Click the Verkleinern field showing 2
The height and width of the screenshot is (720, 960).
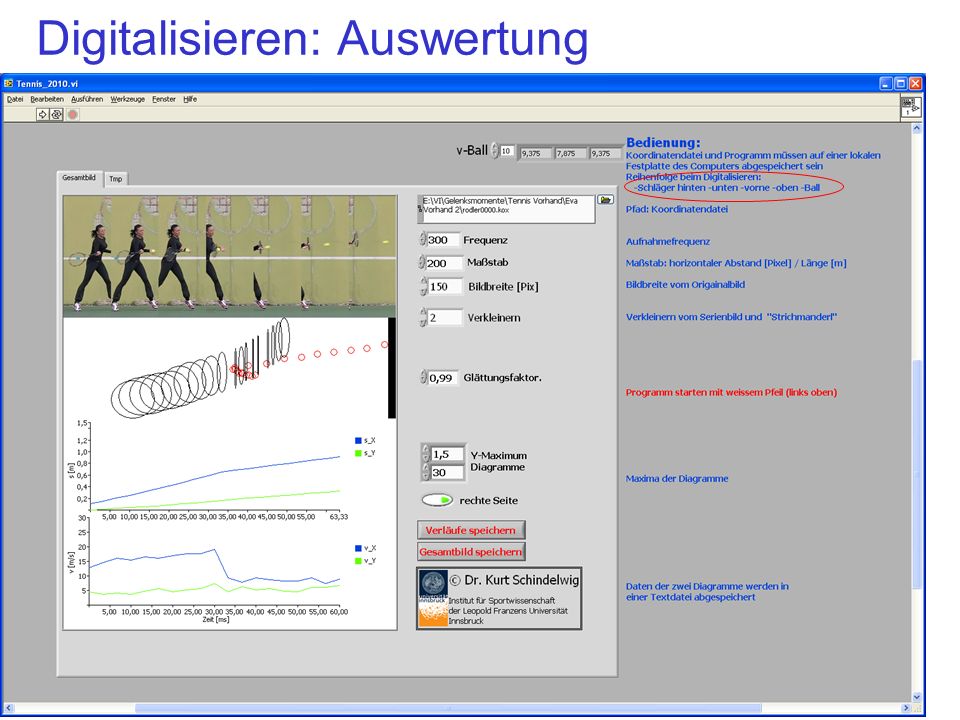[x=444, y=317]
